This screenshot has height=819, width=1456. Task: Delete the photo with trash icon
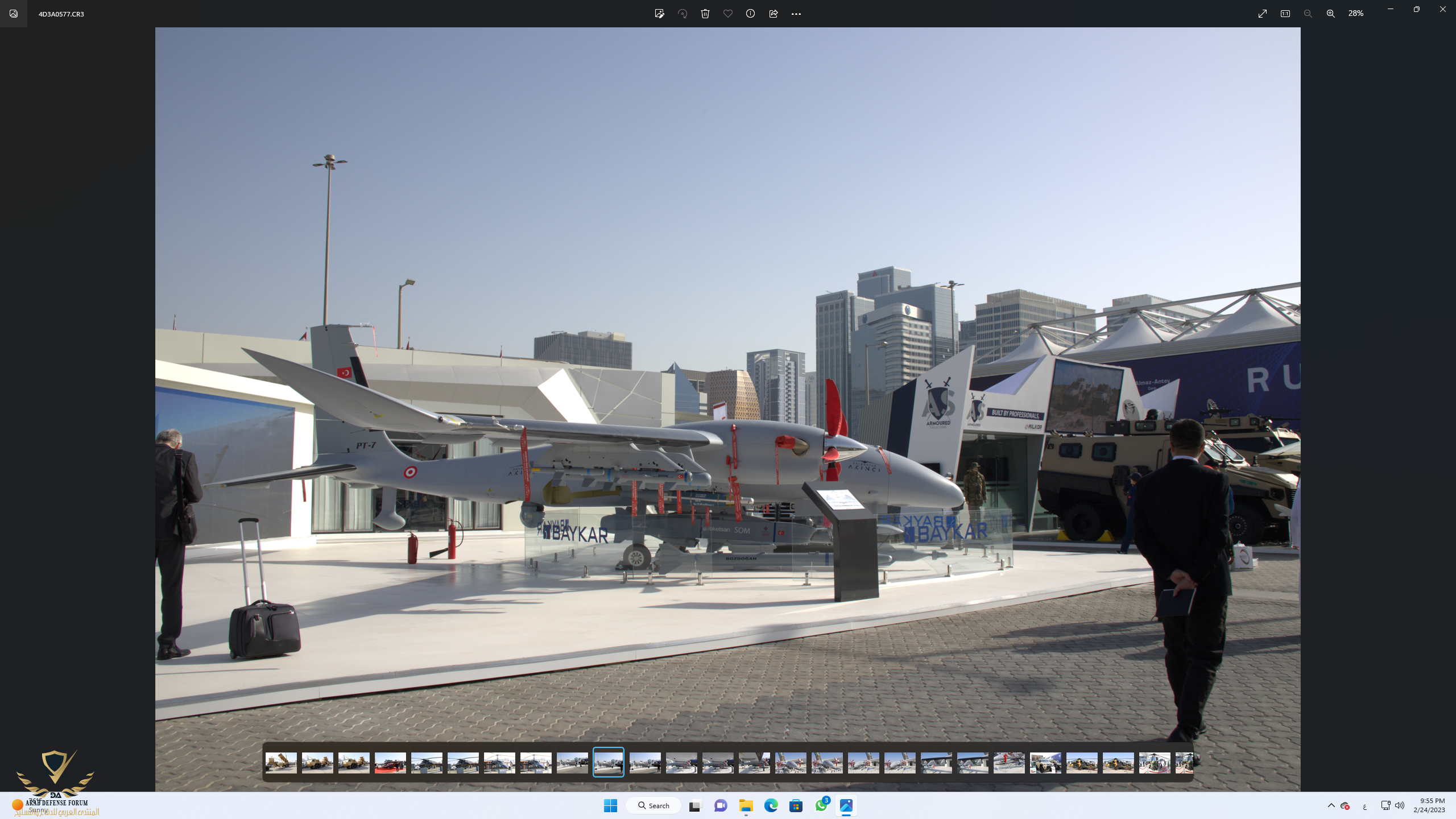pyautogui.click(x=705, y=14)
